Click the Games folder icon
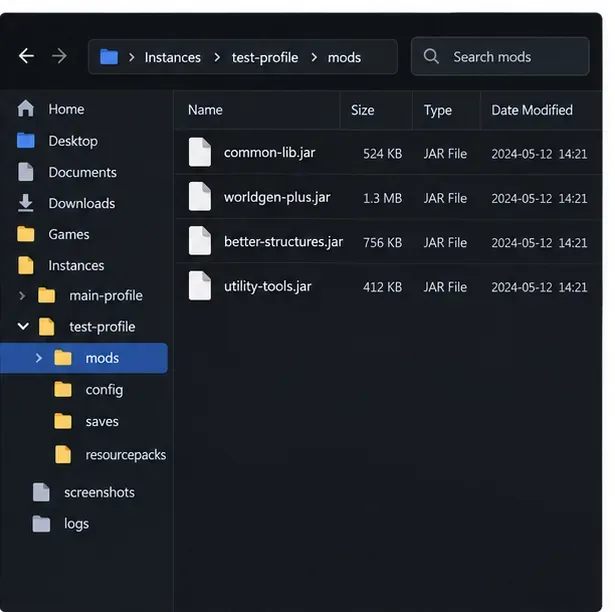 pyautogui.click(x=25, y=234)
